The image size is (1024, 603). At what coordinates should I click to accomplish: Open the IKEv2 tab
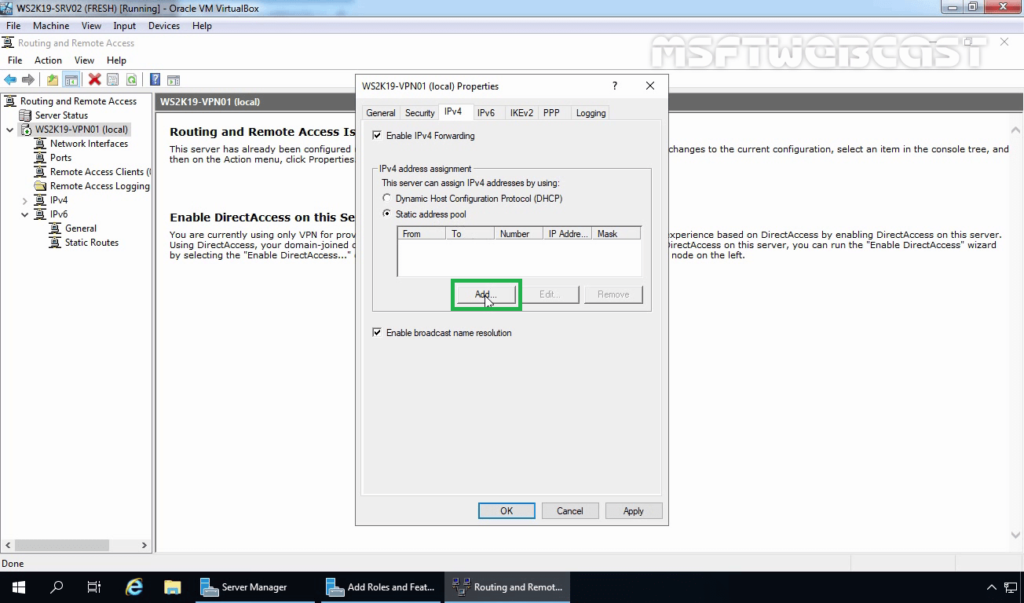click(521, 113)
